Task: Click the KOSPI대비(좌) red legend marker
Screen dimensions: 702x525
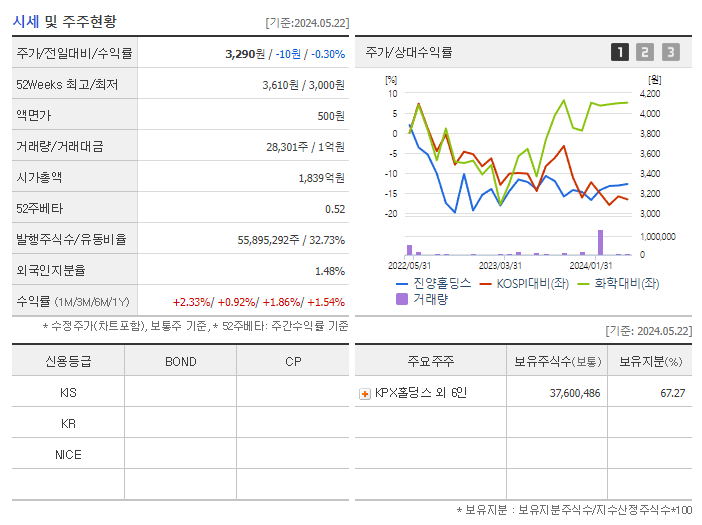Action: click(485, 284)
